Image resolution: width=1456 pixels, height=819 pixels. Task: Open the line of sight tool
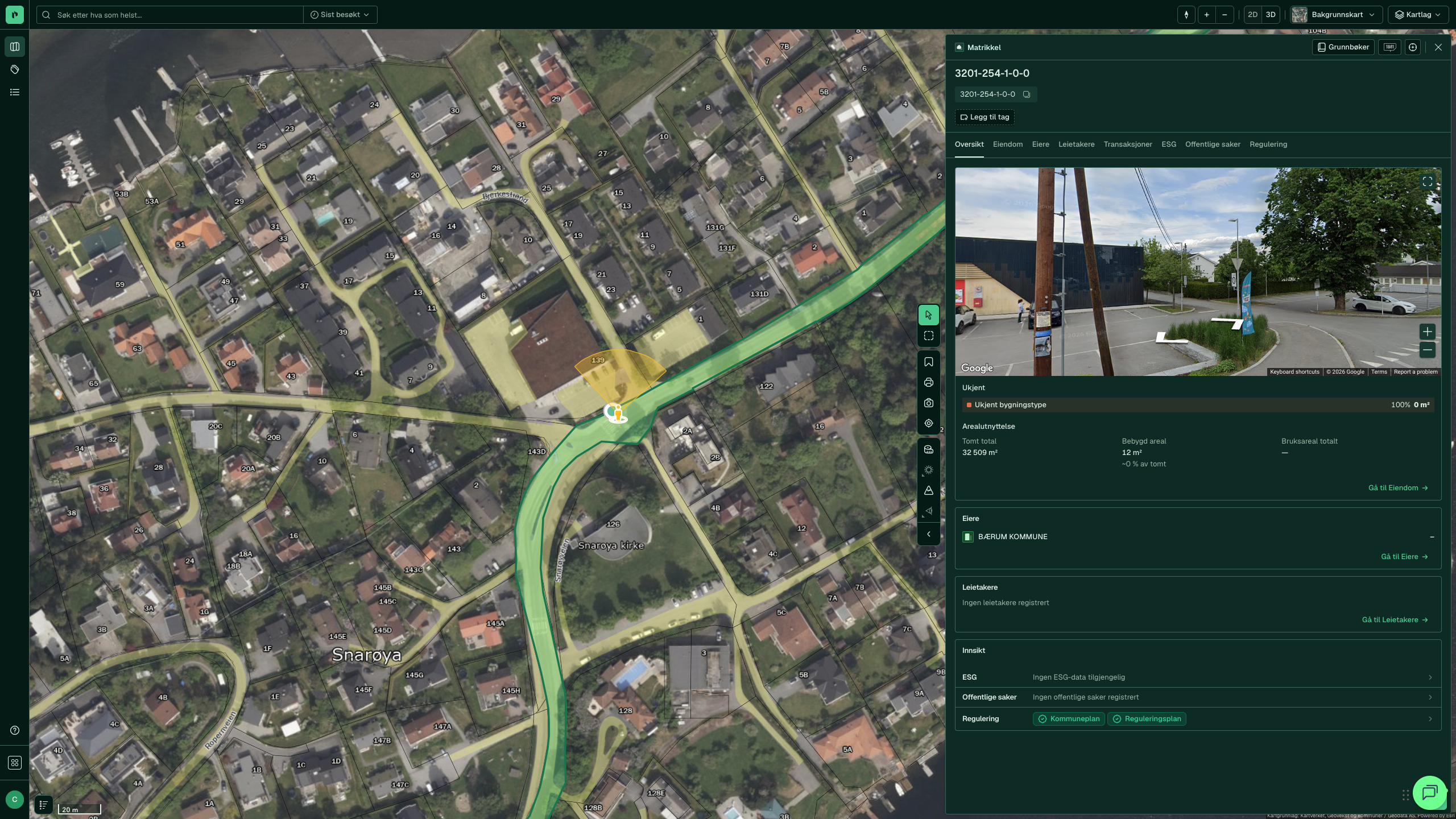tap(928, 511)
